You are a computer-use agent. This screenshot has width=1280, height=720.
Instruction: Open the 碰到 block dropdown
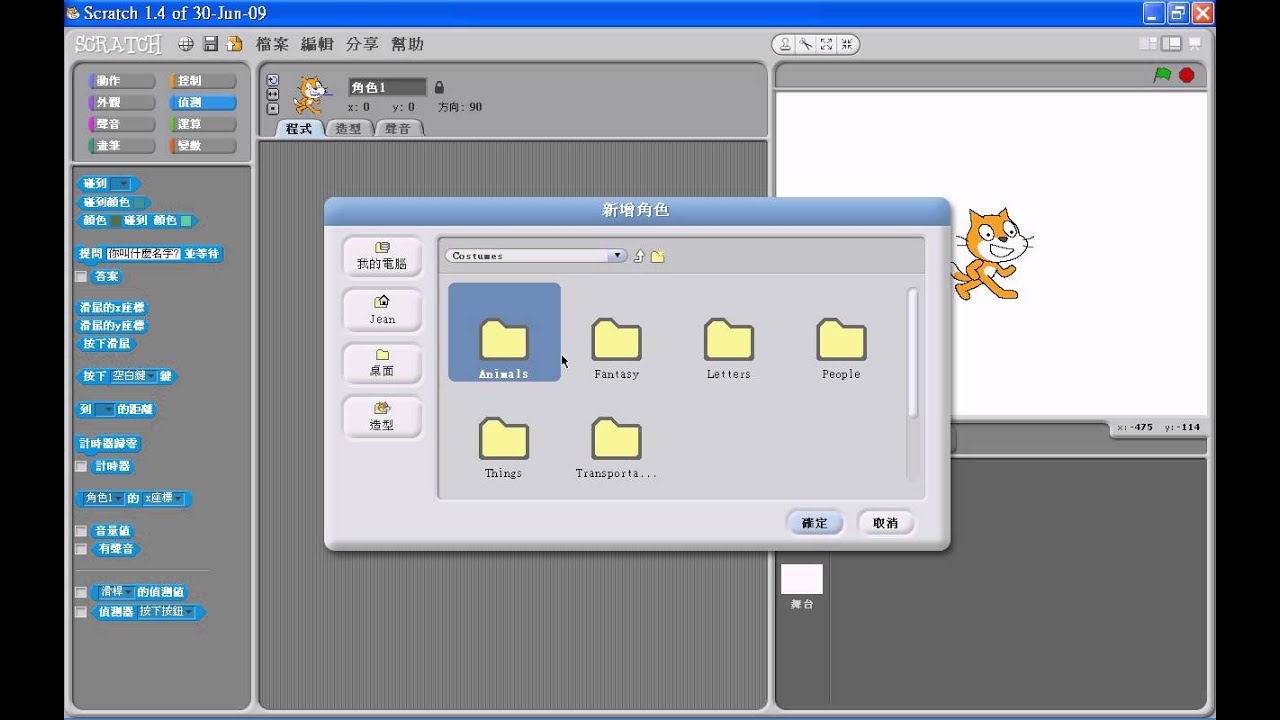[121, 184]
